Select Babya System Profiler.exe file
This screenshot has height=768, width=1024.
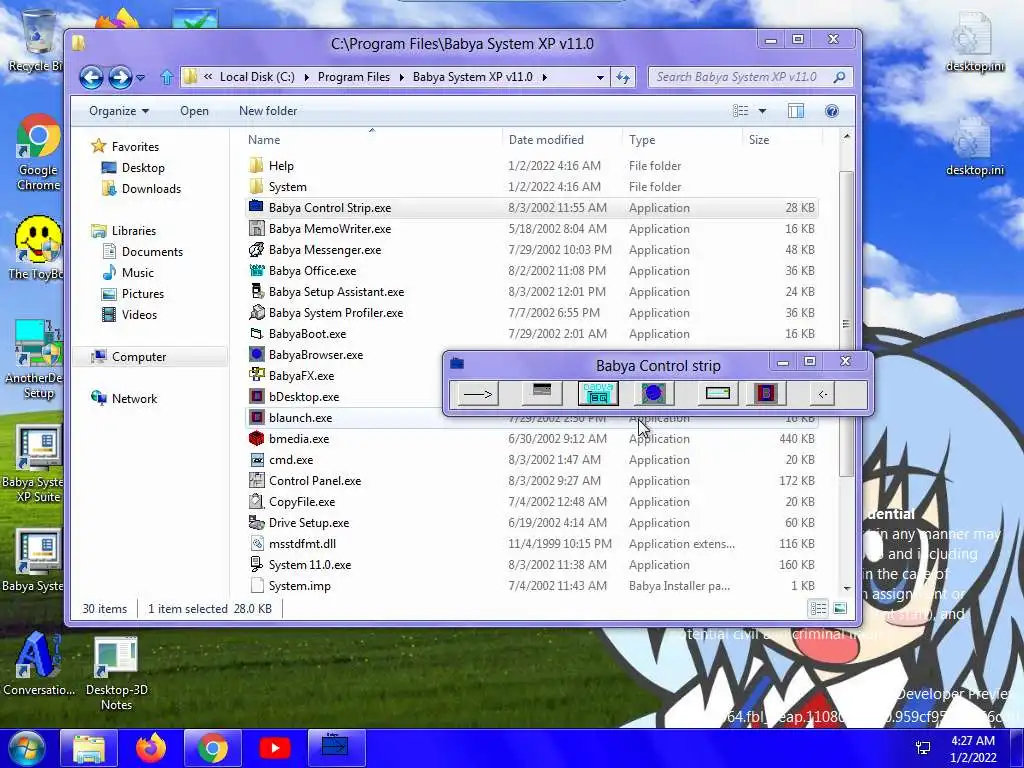(532, 313)
